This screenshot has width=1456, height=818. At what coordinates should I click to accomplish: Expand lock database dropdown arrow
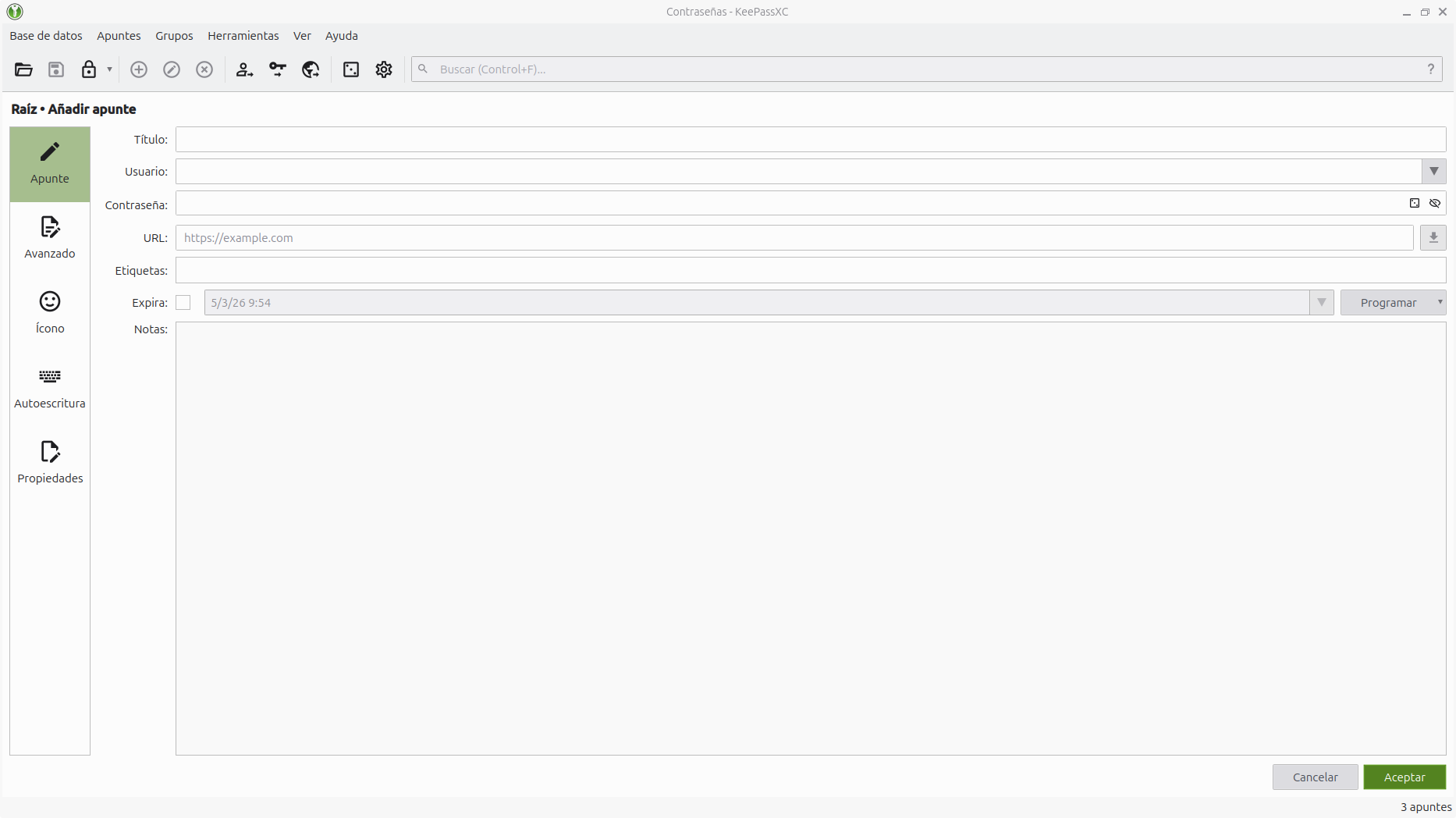[x=110, y=69]
